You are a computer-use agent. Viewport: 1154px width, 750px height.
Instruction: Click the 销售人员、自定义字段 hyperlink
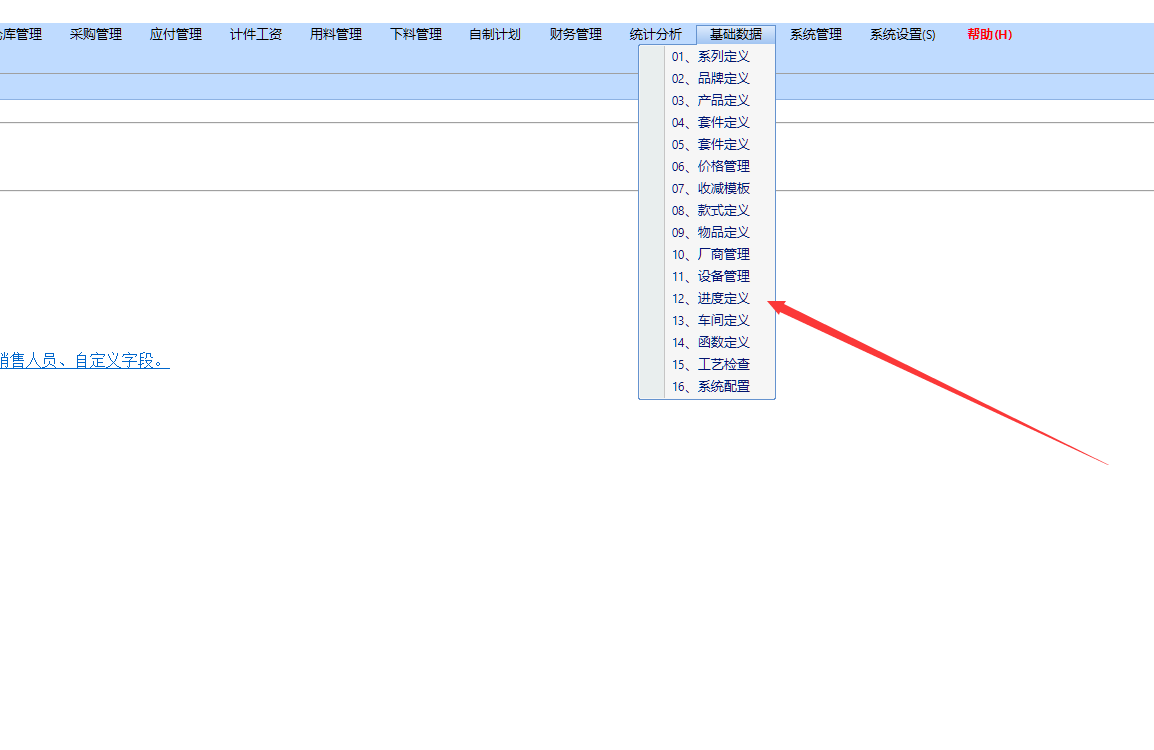tap(84, 361)
